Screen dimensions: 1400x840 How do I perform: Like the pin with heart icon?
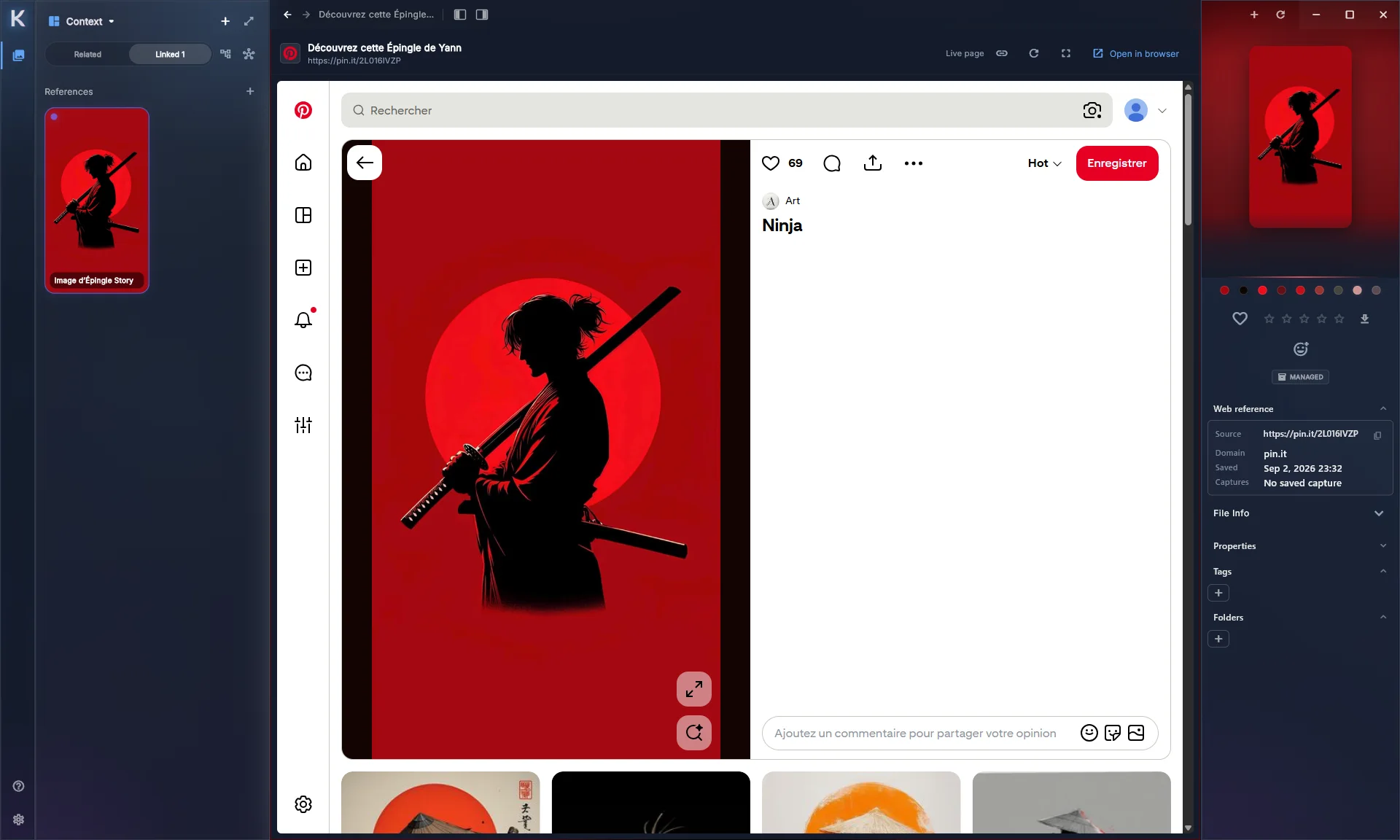771,163
